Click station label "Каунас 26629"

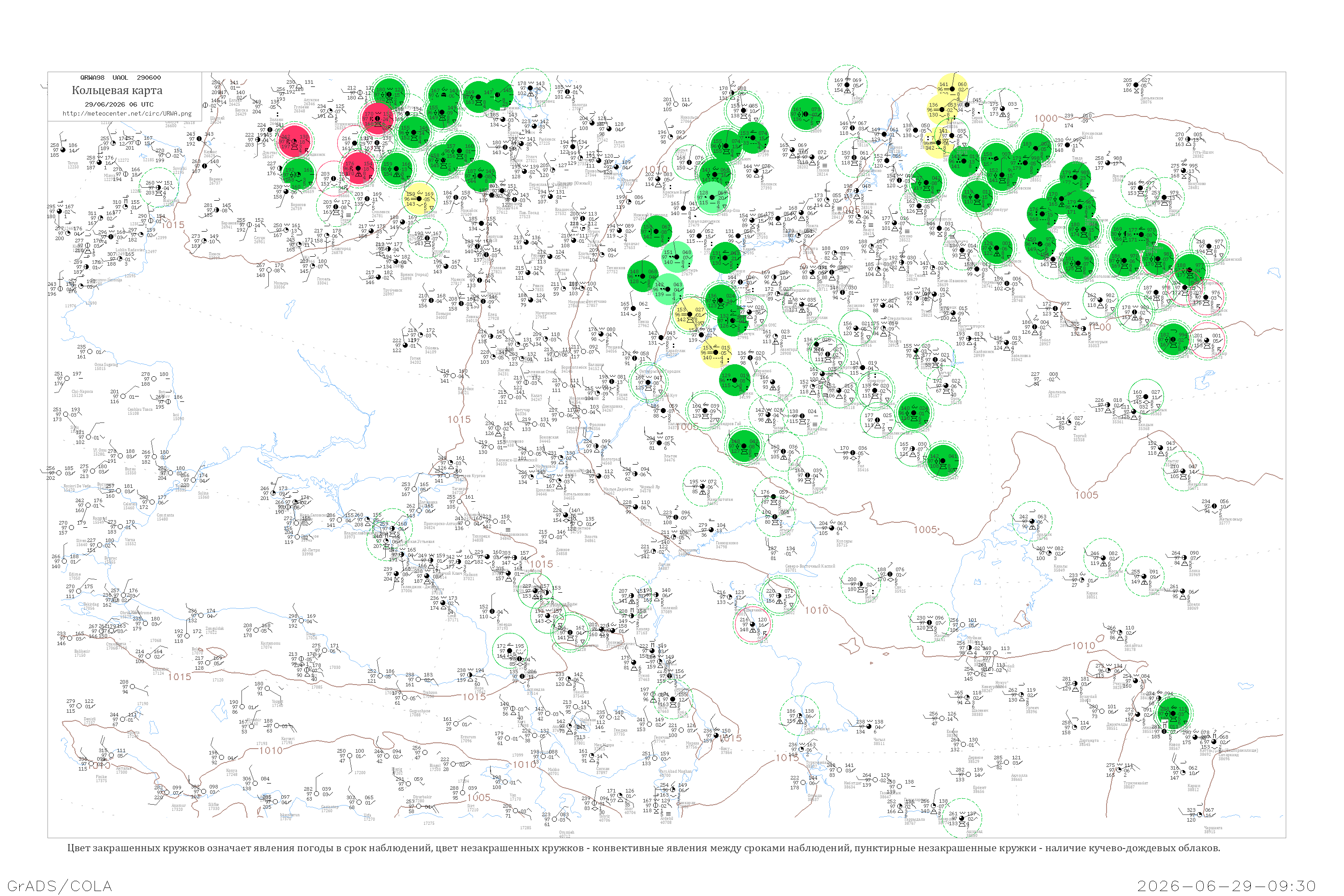(x=210, y=154)
